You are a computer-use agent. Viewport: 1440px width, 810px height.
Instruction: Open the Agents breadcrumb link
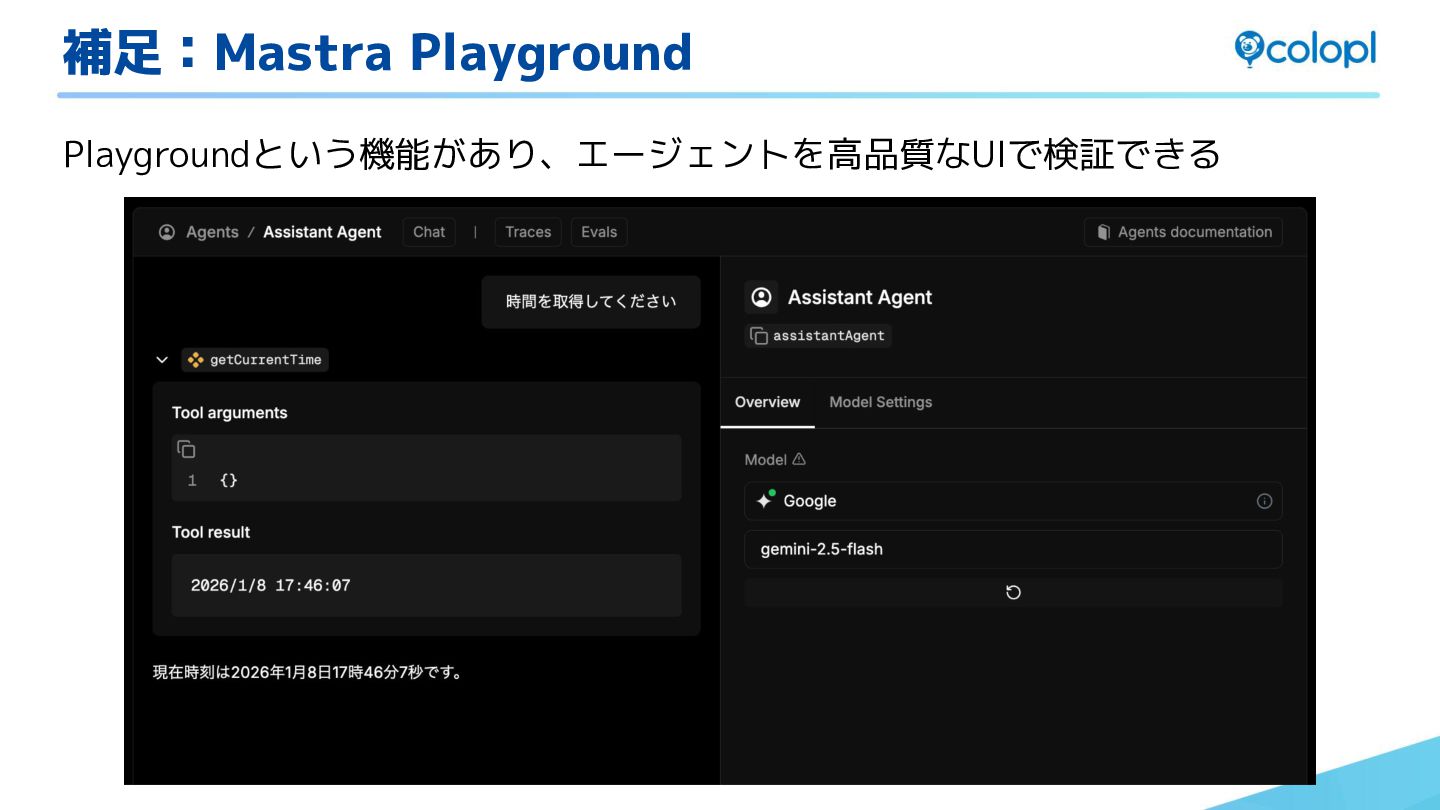(x=212, y=232)
